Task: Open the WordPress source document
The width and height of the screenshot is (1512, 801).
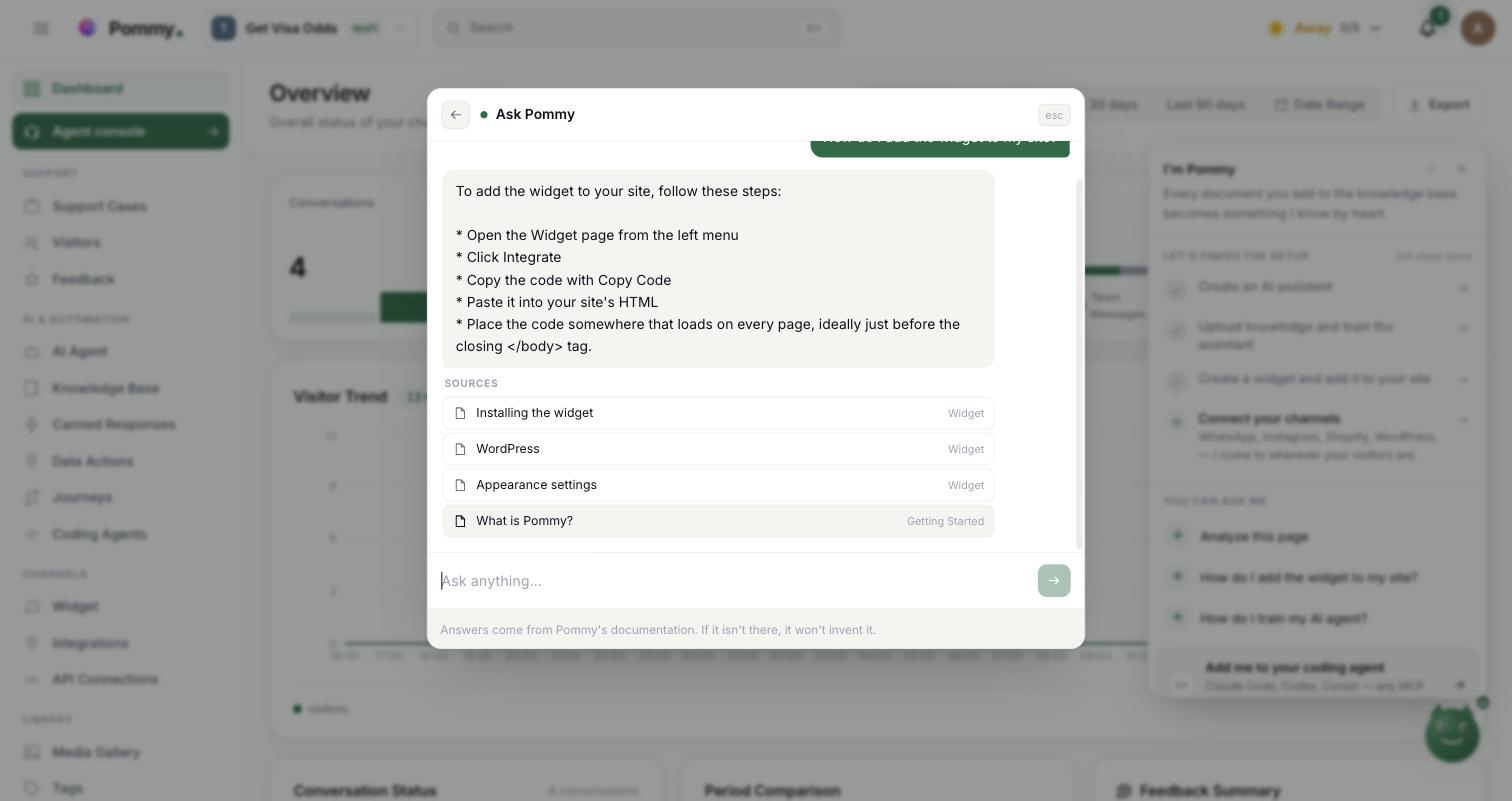Action: (718, 449)
